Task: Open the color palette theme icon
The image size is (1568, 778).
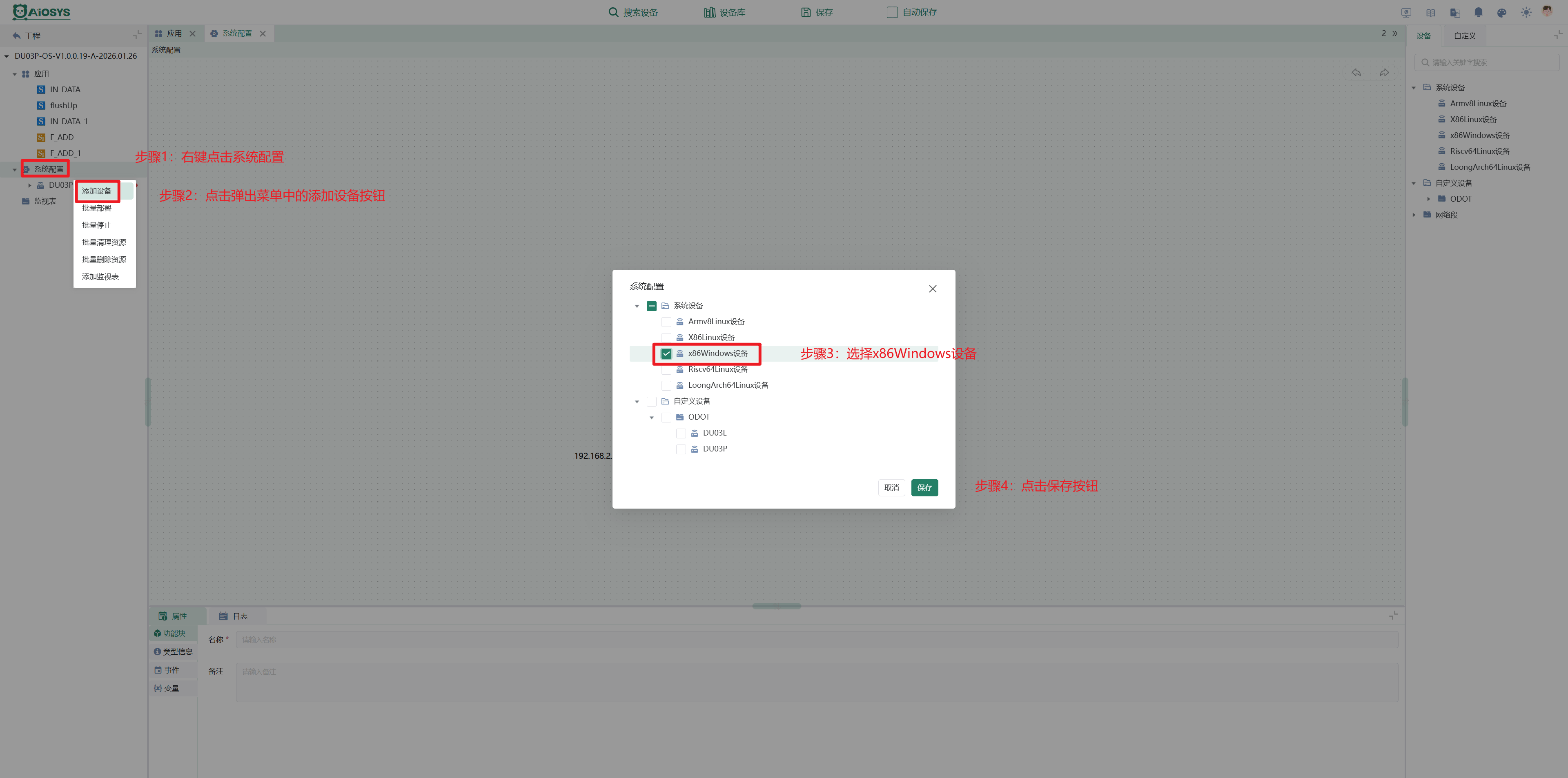Action: tap(1502, 12)
